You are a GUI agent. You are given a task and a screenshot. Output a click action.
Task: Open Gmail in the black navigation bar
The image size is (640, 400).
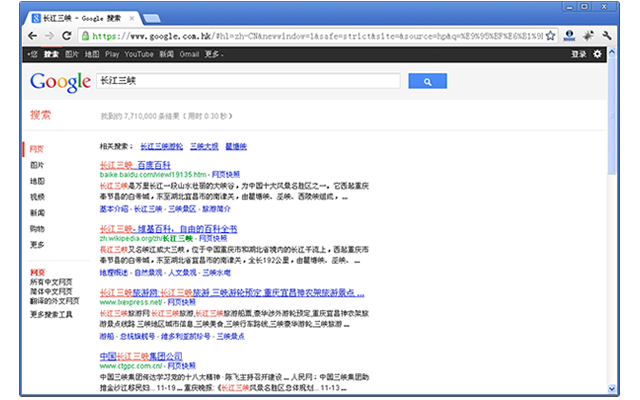(x=189, y=54)
